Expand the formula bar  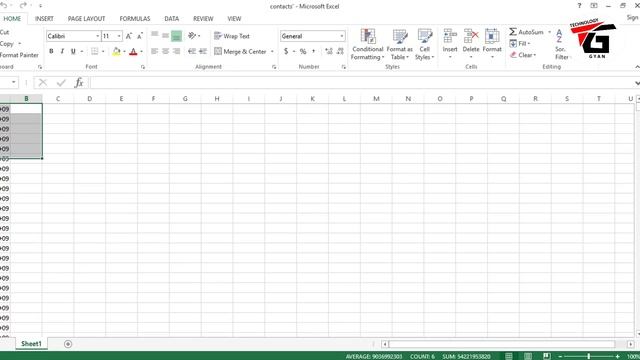[637, 83]
